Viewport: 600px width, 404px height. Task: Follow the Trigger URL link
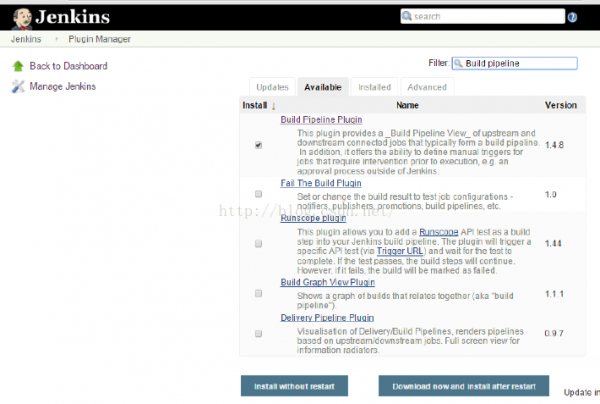pyautogui.click(x=400, y=251)
